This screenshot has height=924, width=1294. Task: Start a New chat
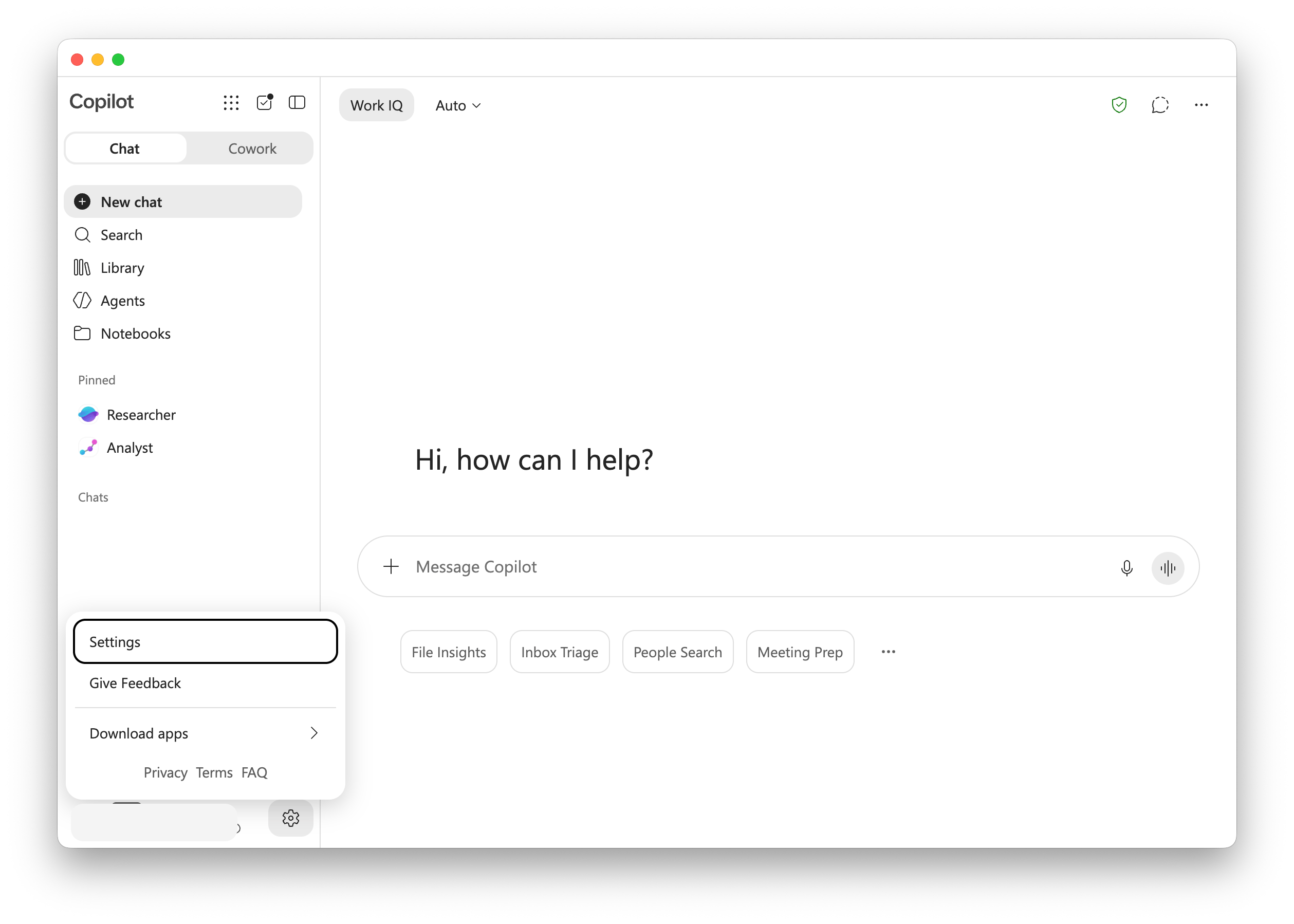(182, 202)
